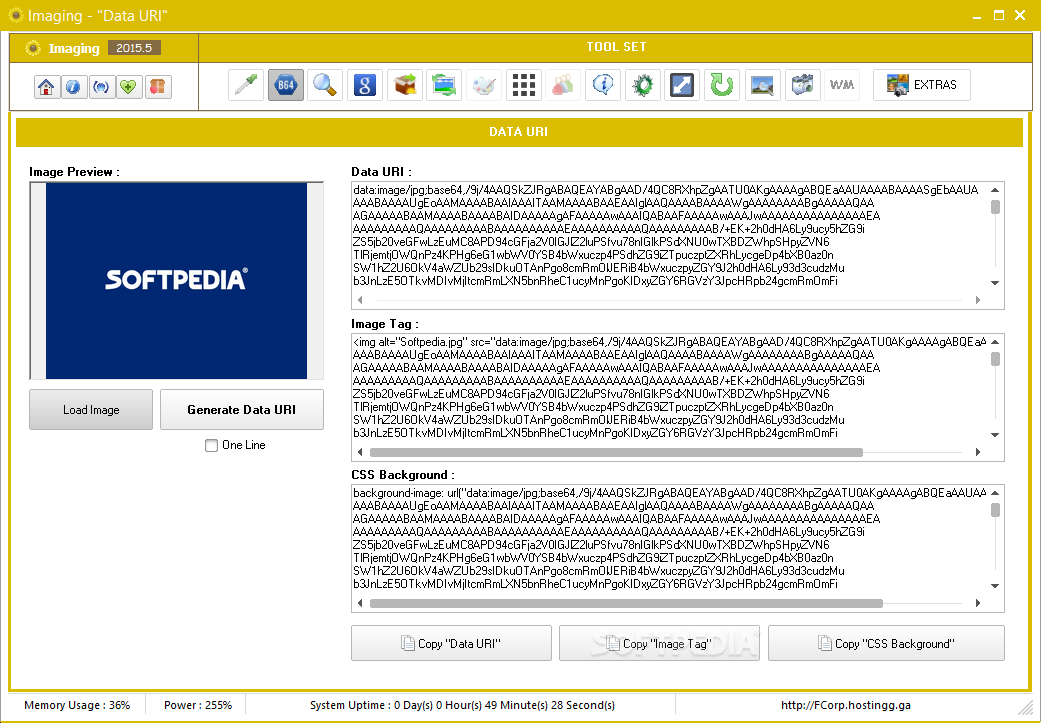Screen dimensions: 1041x723
Task: Click the sunflower Imaging logo icon
Action: [x=33, y=48]
